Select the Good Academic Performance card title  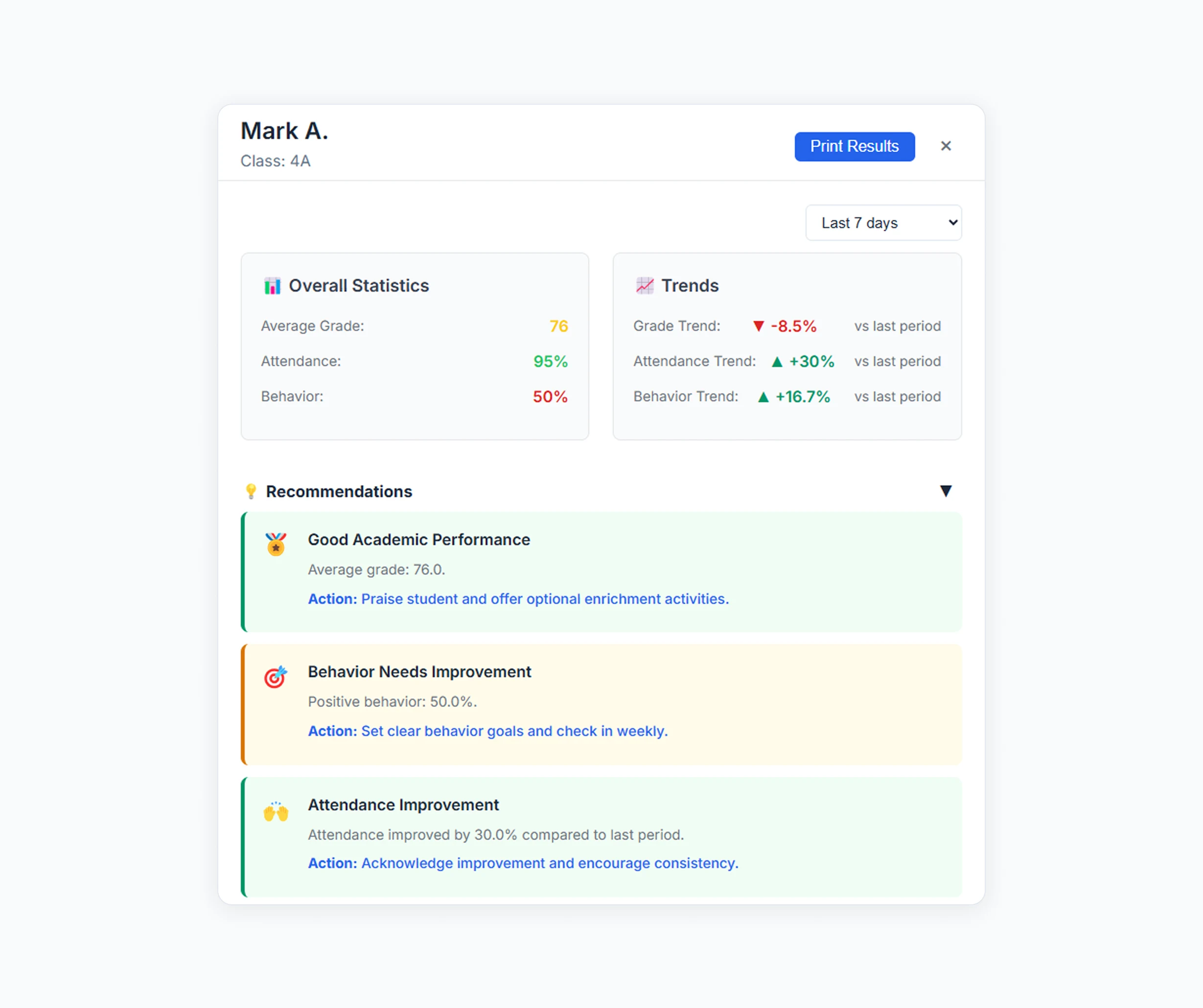tap(419, 540)
